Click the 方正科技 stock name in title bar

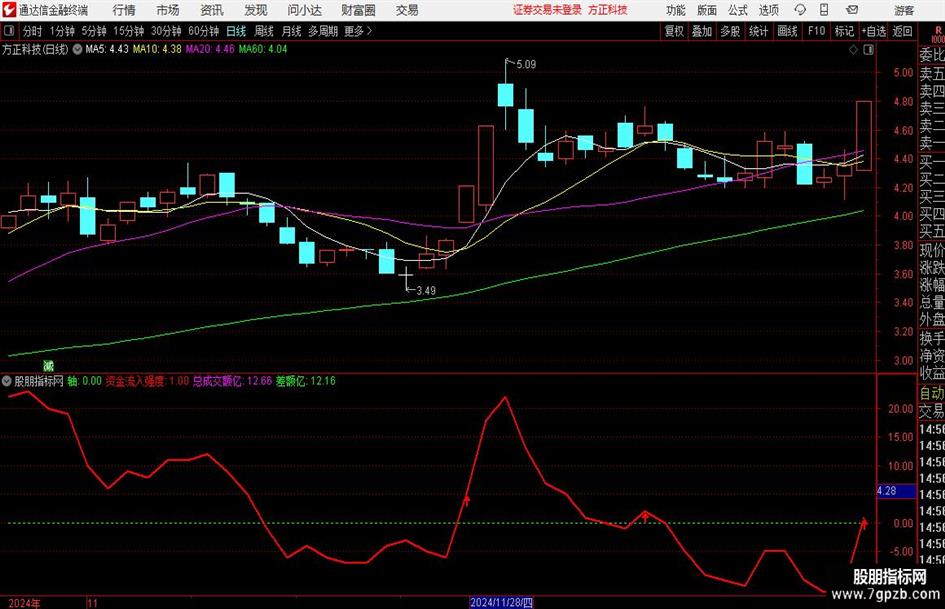point(608,10)
